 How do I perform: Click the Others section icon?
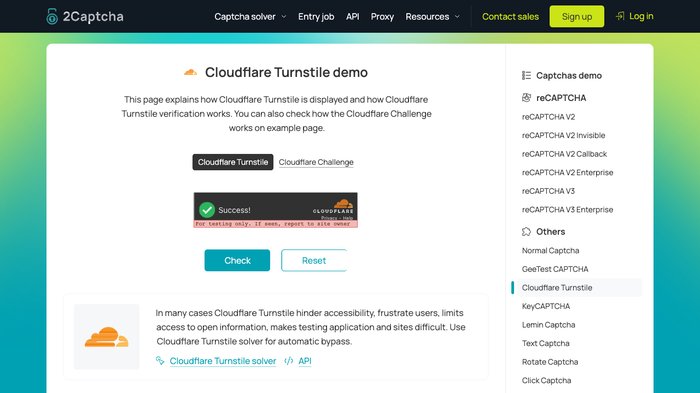pyautogui.click(x=526, y=231)
